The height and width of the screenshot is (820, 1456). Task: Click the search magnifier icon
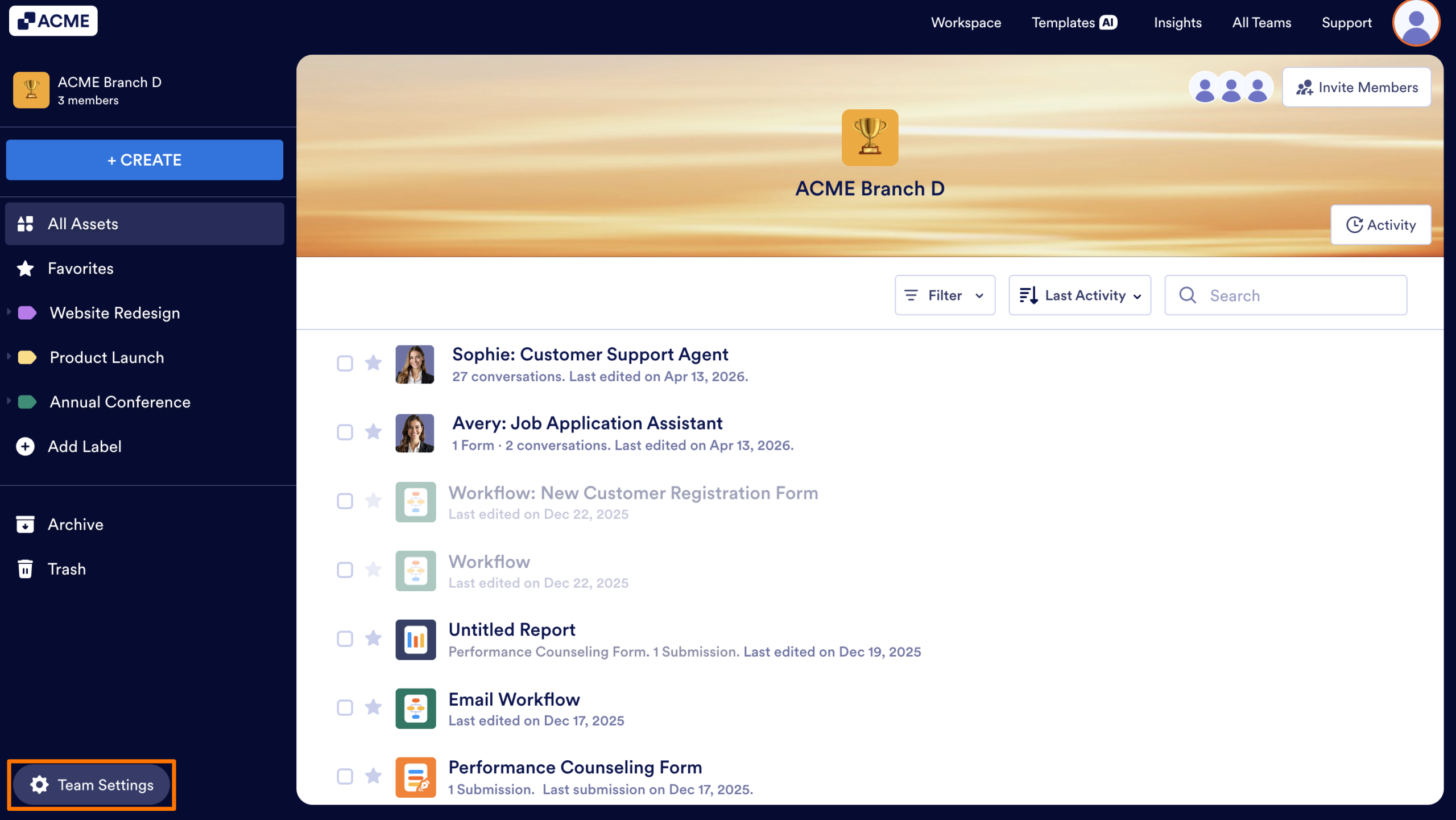pyautogui.click(x=1188, y=295)
